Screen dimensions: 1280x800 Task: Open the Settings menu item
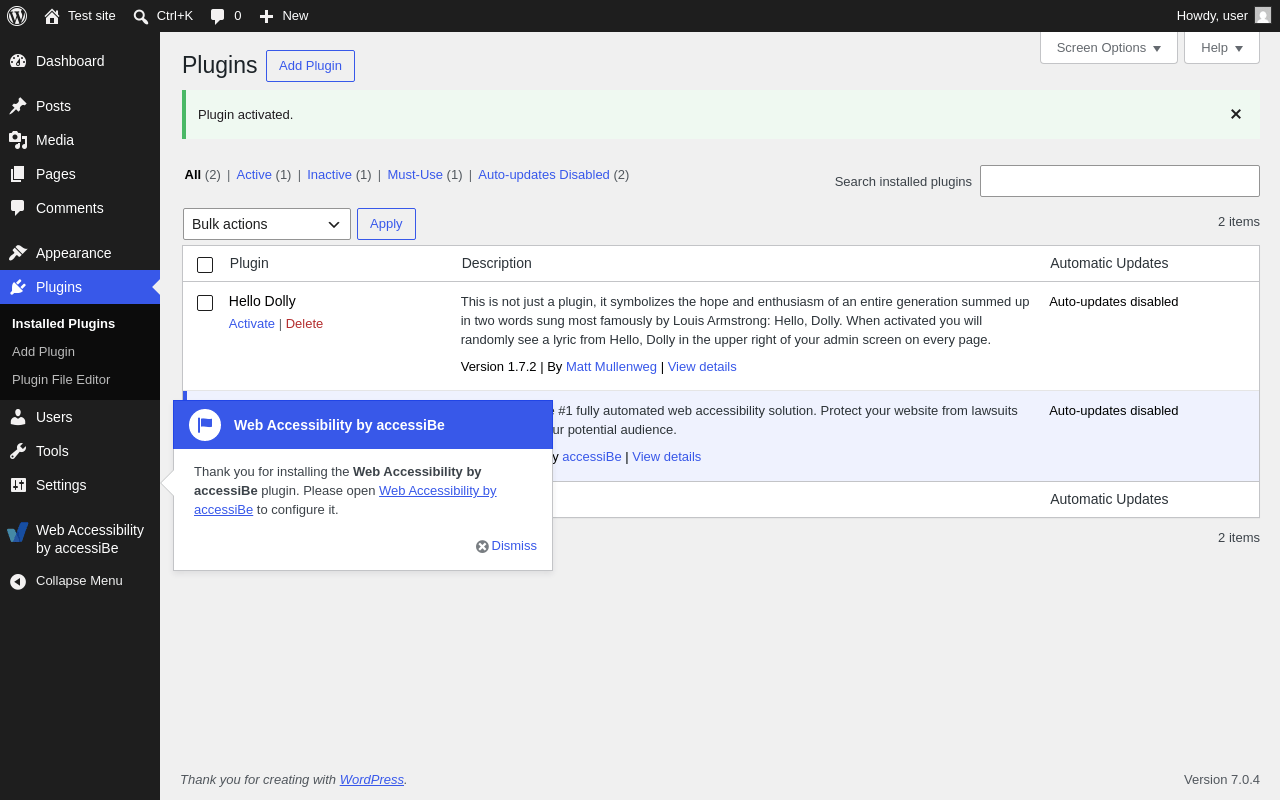(80, 485)
